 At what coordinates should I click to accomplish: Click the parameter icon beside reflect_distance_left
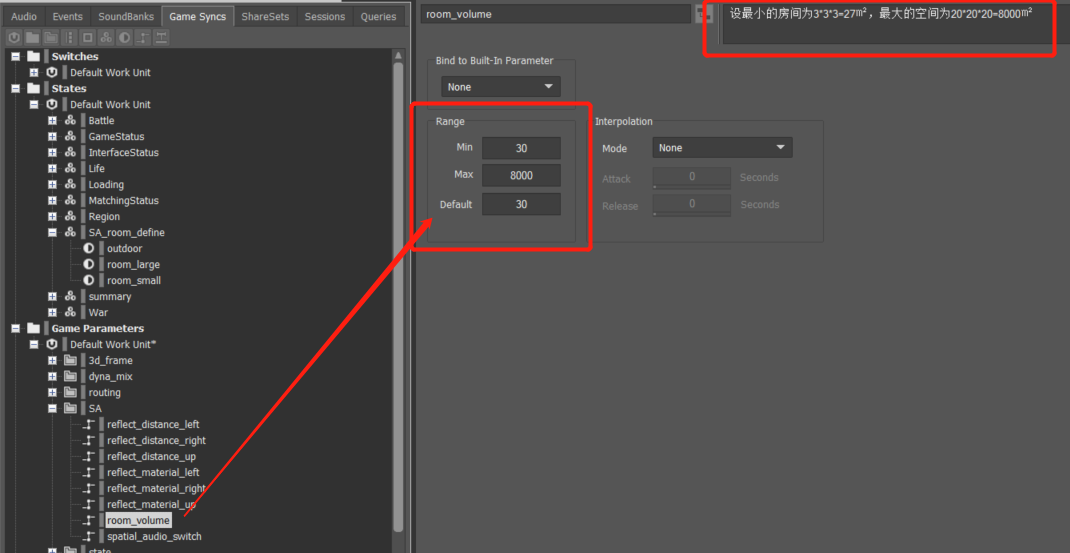[89, 425]
